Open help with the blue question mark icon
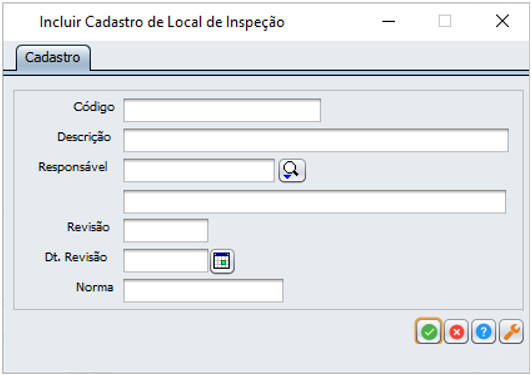The width and height of the screenshot is (531, 375). coord(483,331)
